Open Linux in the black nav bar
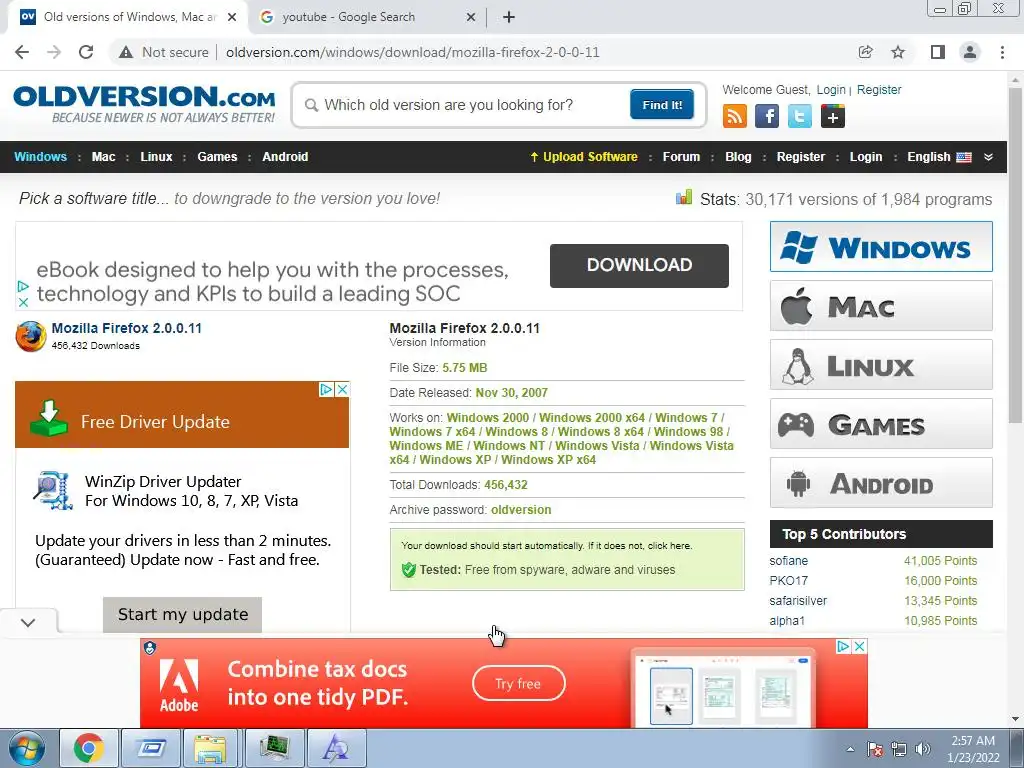The image size is (1024, 768). pyautogui.click(x=156, y=157)
